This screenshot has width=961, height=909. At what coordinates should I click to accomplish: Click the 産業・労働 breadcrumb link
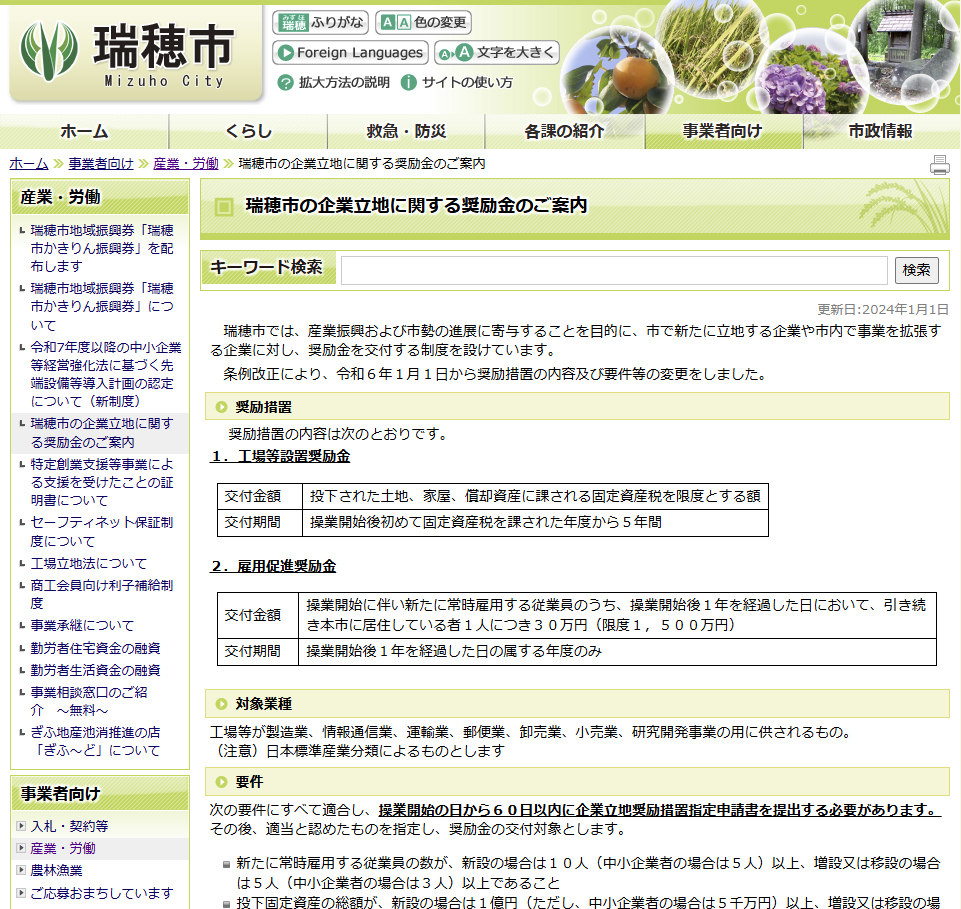[186, 164]
